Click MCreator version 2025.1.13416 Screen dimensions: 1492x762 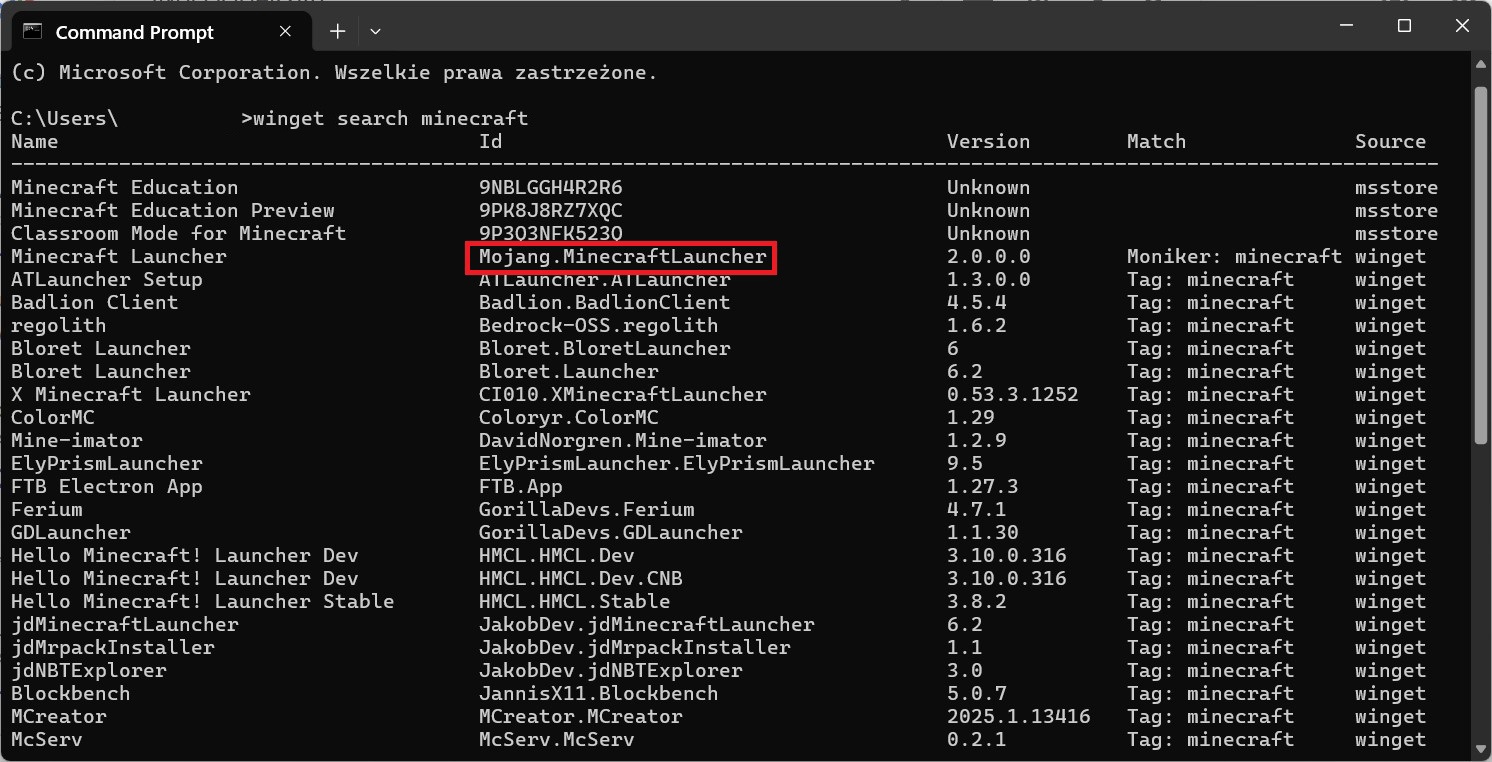click(x=1019, y=717)
